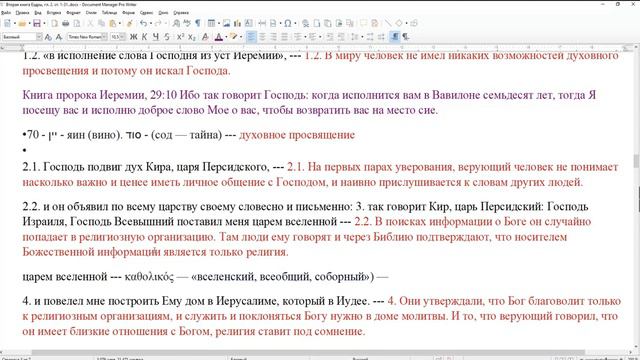Image resolution: width=640 pixels, height=360 pixels.
Task: Toggle Bold (Ж) formatting
Action: tap(133, 37)
